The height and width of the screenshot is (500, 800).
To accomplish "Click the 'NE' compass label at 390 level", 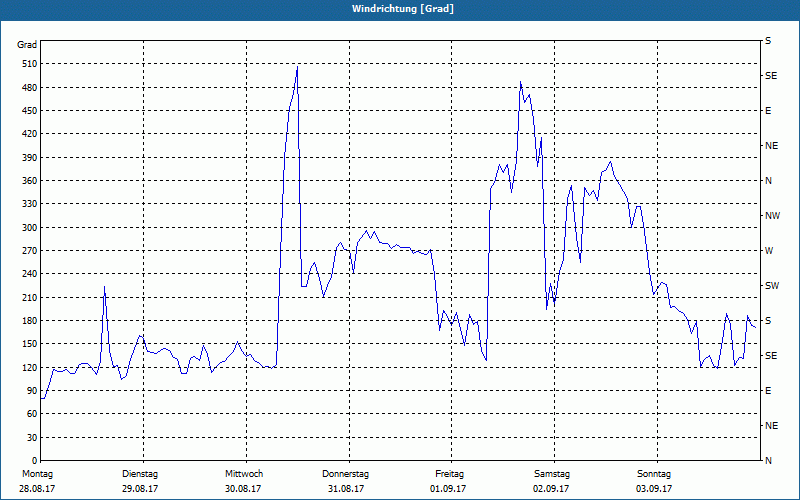I will click(772, 146).
